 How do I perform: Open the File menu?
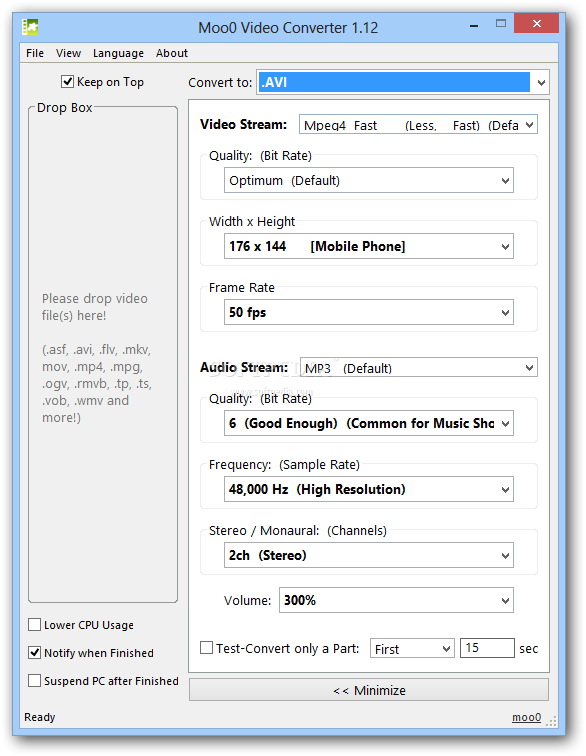pos(35,53)
